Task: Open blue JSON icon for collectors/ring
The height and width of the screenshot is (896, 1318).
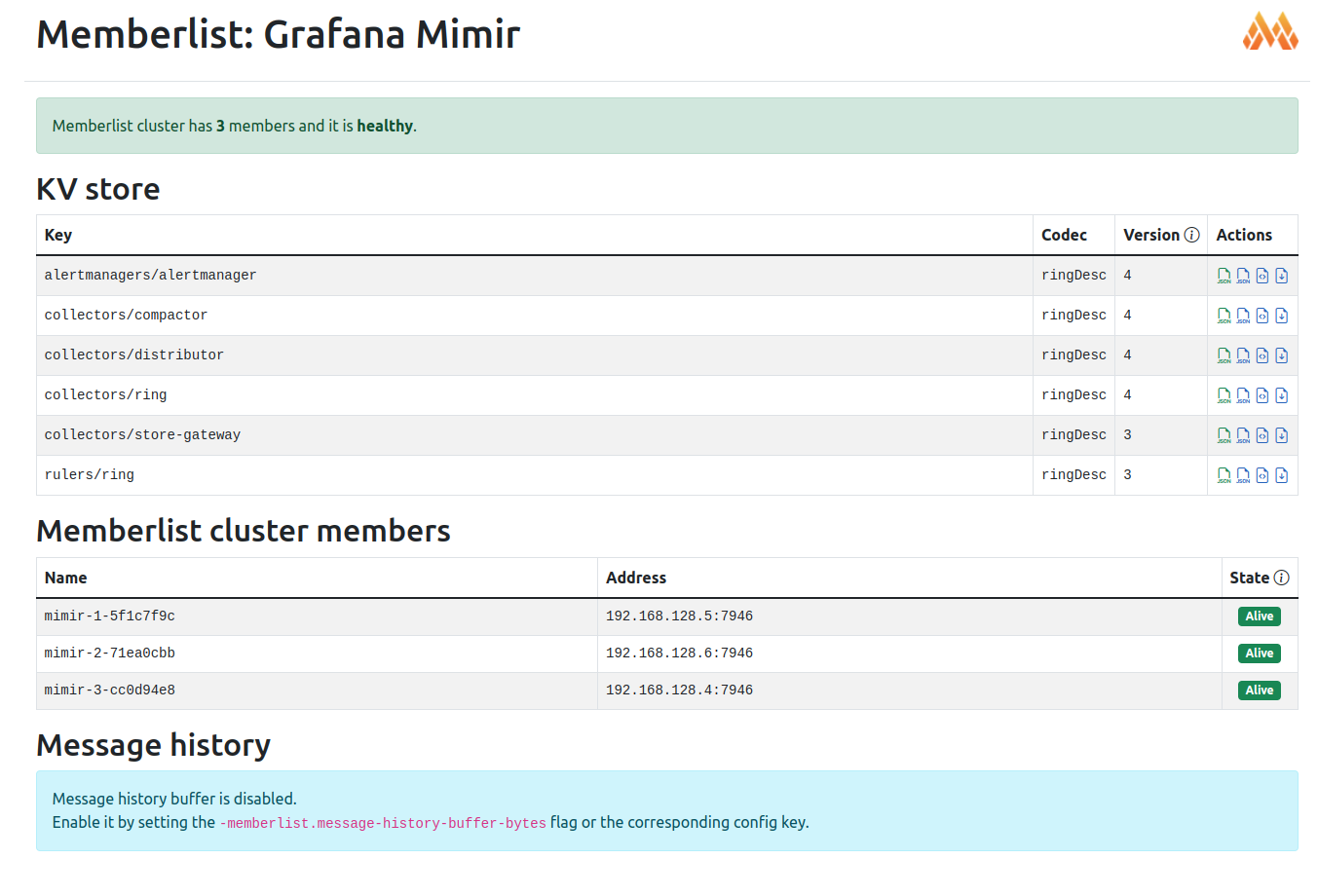Action: coord(1243,395)
